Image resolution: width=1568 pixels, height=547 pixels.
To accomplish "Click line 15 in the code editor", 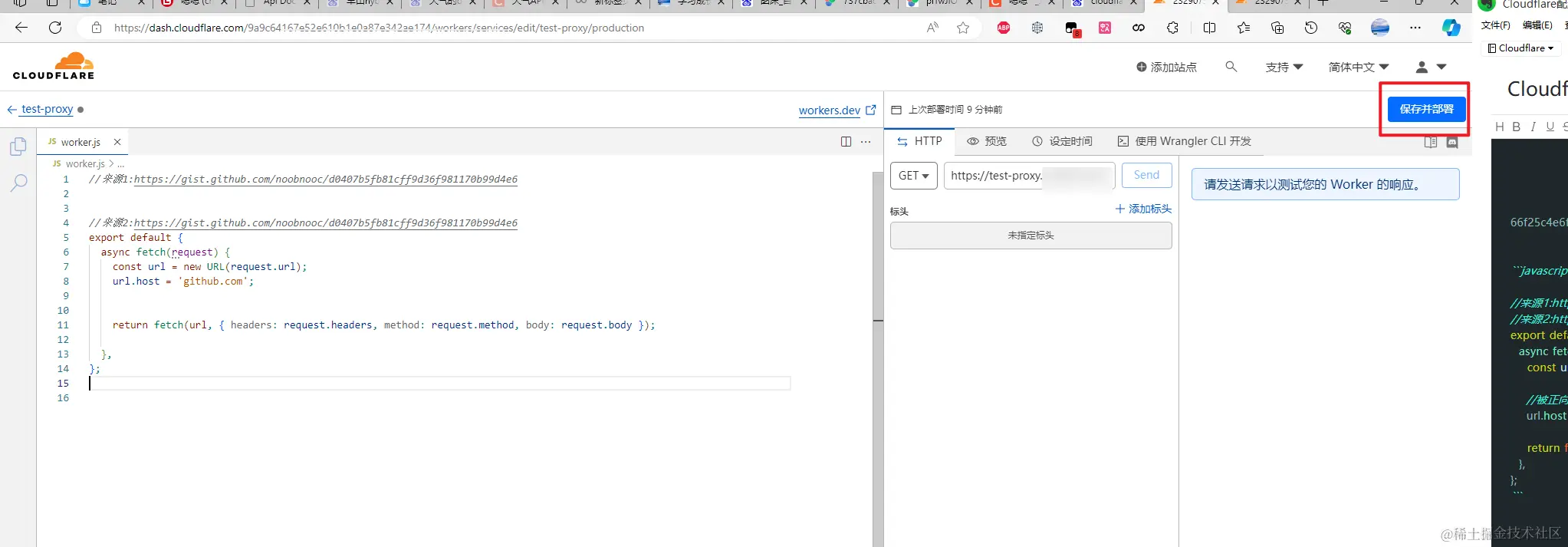I will pyautogui.click(x=439, y=383).
